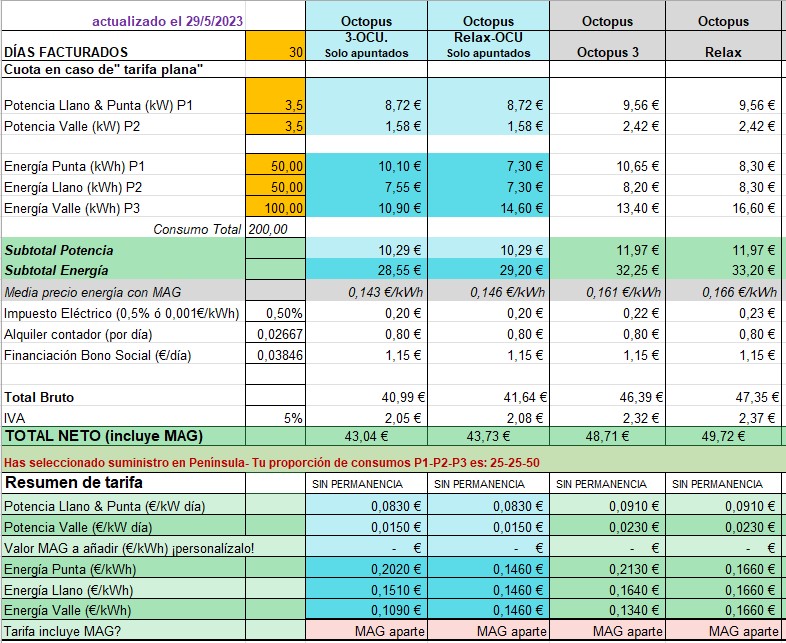Select the orange Potencia Valle P2 input cell

[x=275, y=124]
